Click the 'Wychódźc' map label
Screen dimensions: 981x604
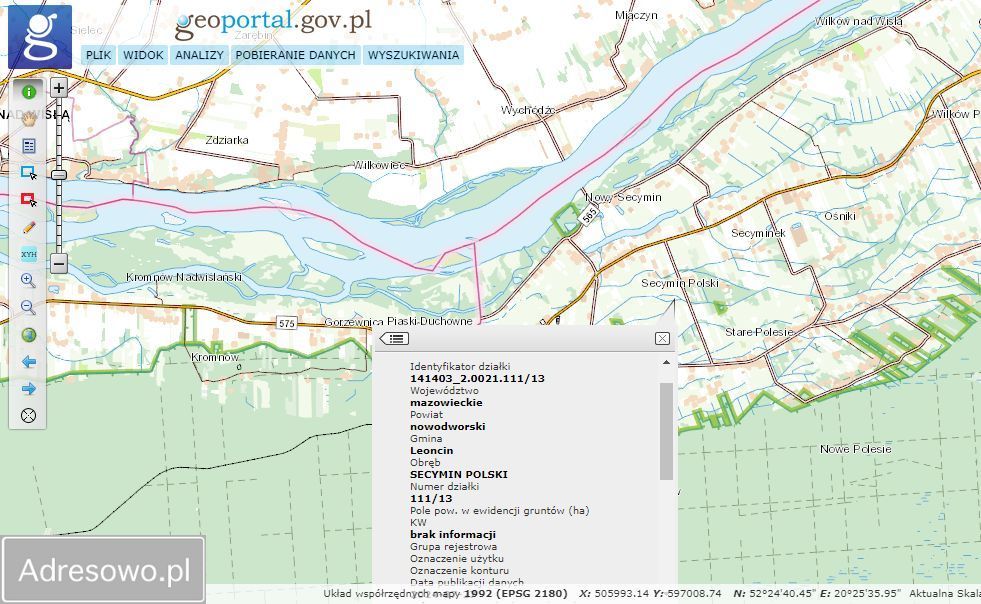point(527,110)
